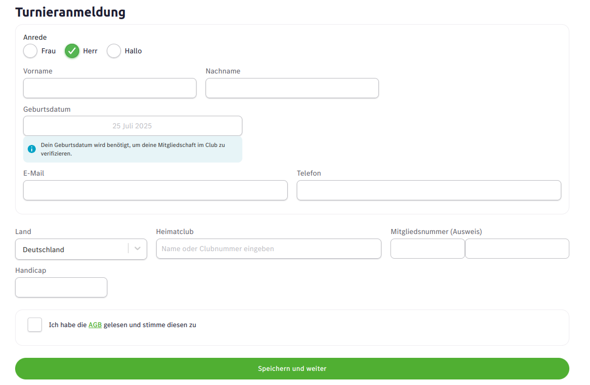Image resolution: width=590 pixels, height=385 pixels.
Task: Click the first Mitgliedsnummer input box
Action: pyautogui.click(x=427, y=249)
